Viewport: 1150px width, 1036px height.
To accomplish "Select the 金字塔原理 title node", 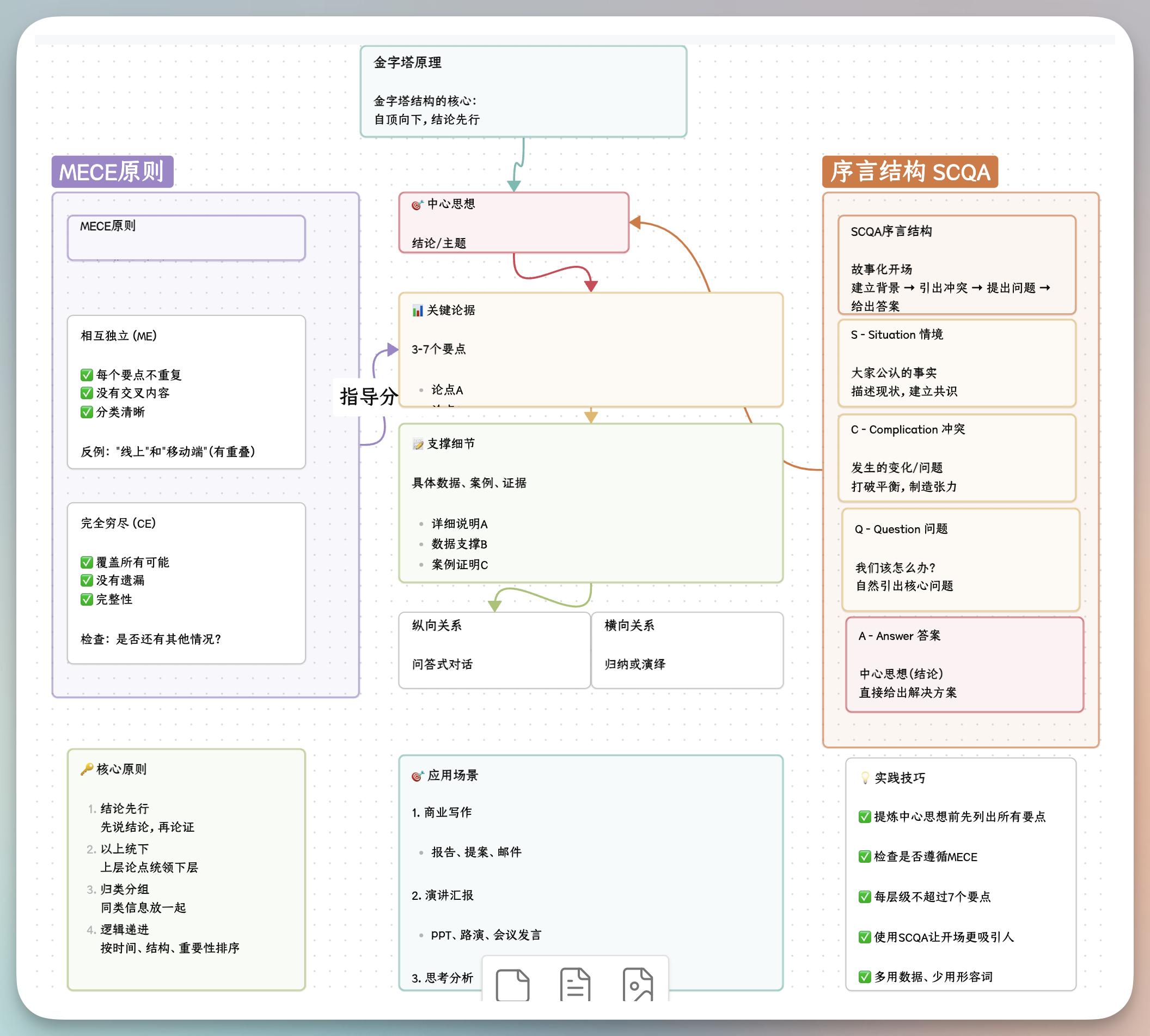I will pyautogui.click(x=522, y=92).
